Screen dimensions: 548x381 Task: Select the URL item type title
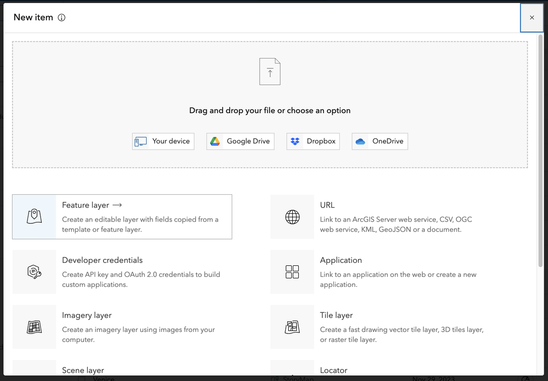[x=327, y=205]
